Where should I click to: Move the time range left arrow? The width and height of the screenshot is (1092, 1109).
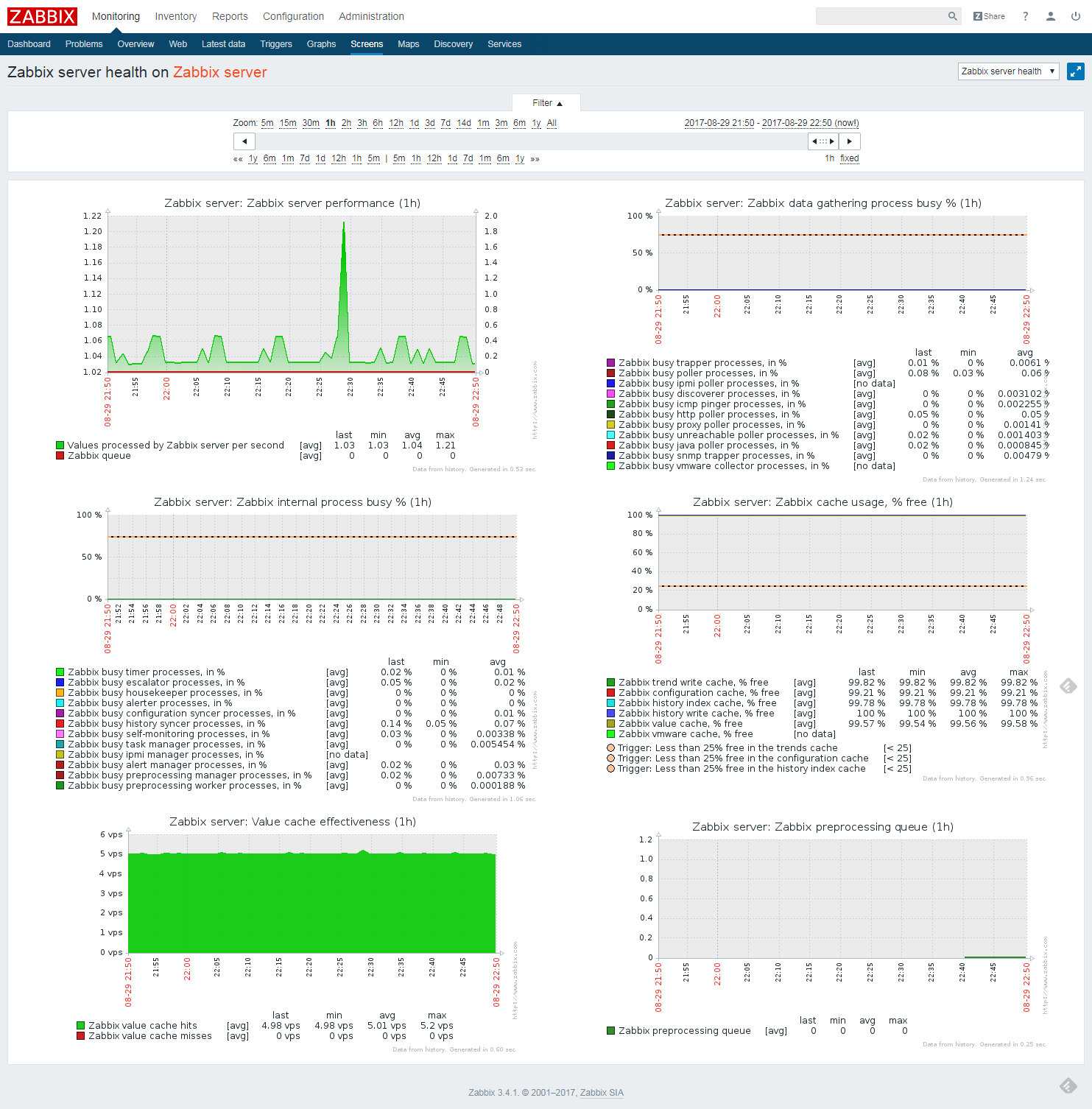pyautogui.click(x=244, y=141)
